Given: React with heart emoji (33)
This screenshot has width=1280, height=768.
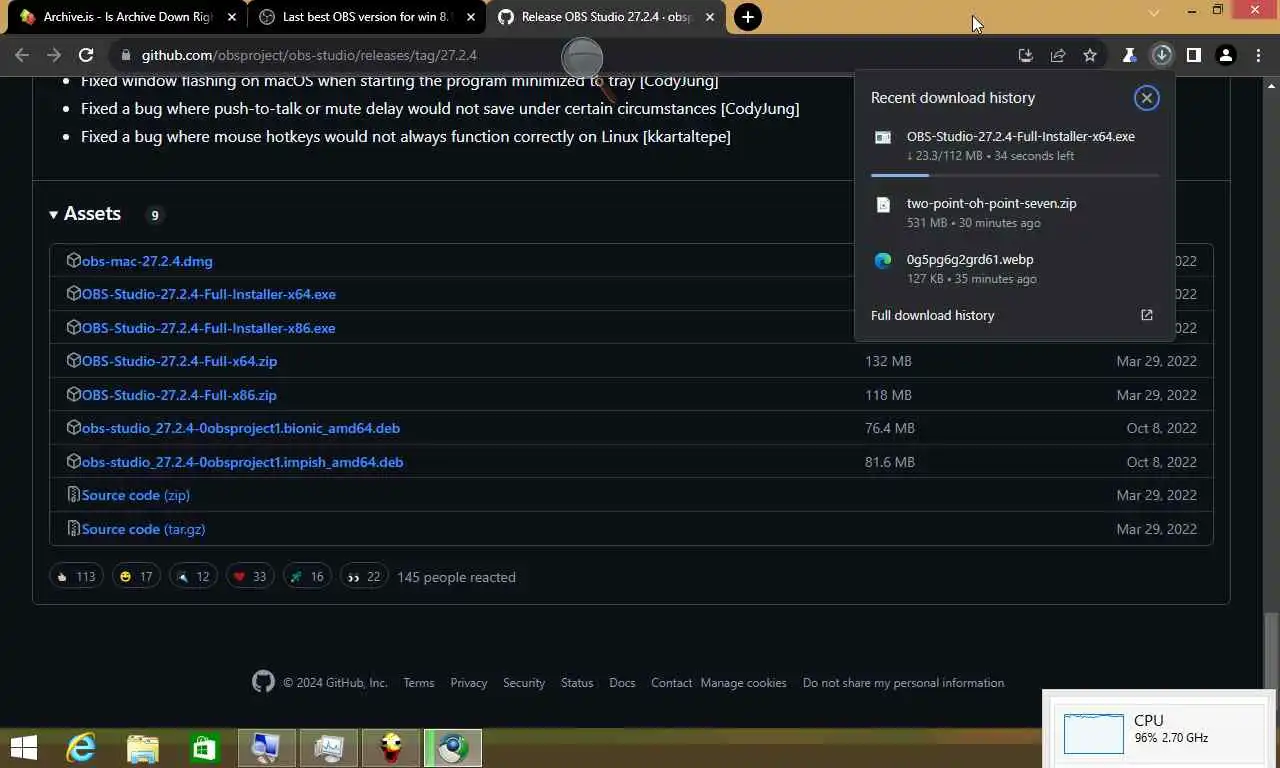Looking at the screenshot, I should (250, 577).
